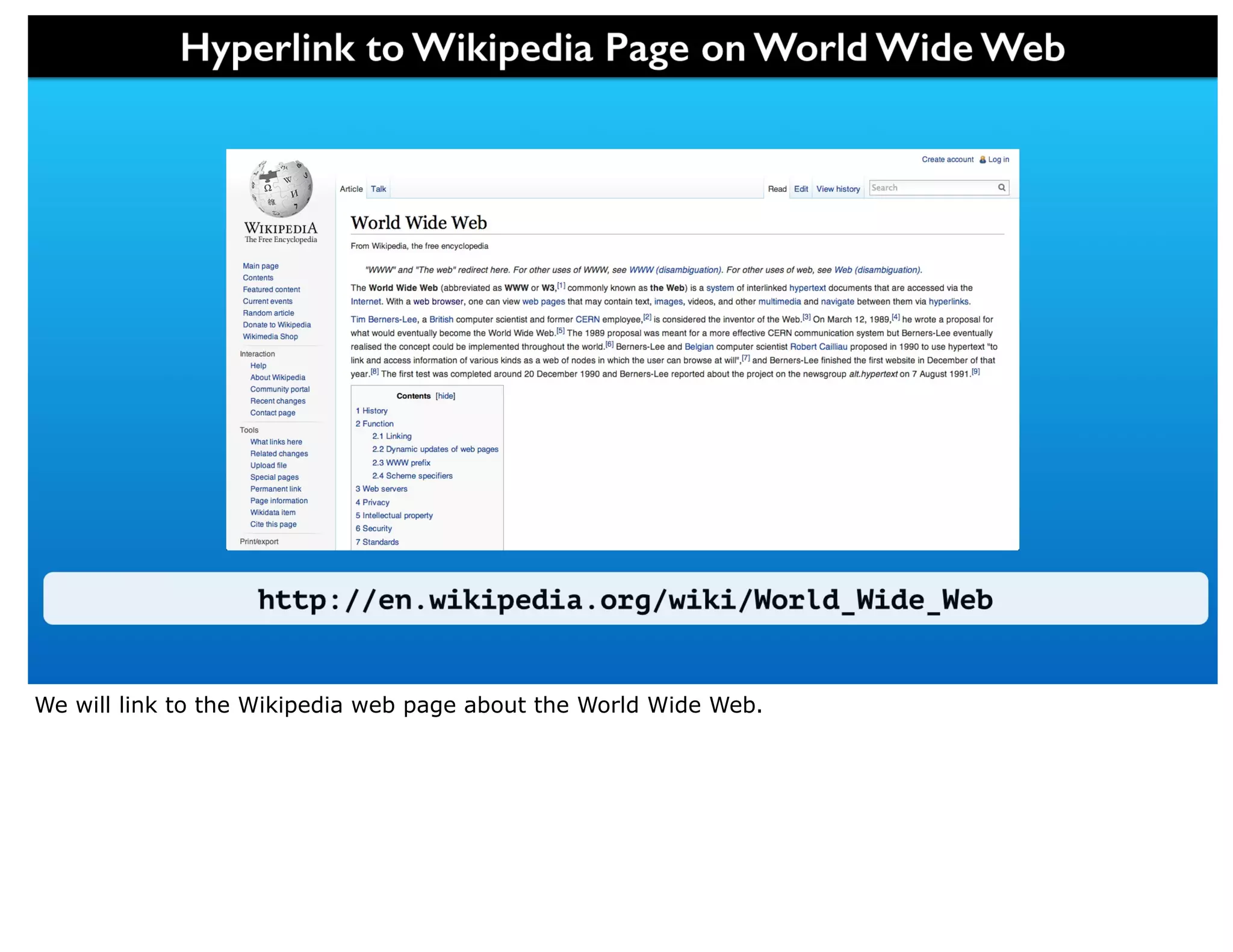Viewport: 1233px width, 952px height.
Task: Open the Help sidebar link
Action: coord(258,366)
